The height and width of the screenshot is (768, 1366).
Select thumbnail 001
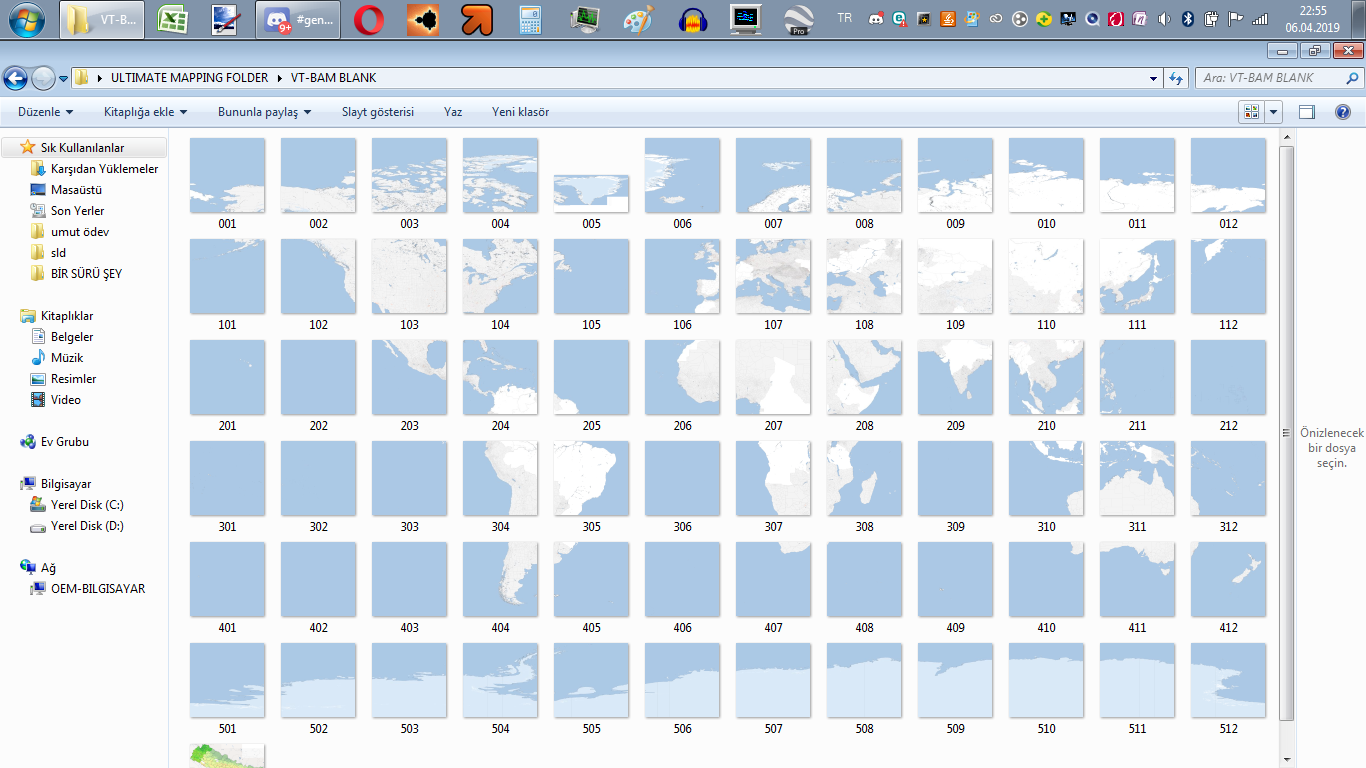click(x=227, y=176)
